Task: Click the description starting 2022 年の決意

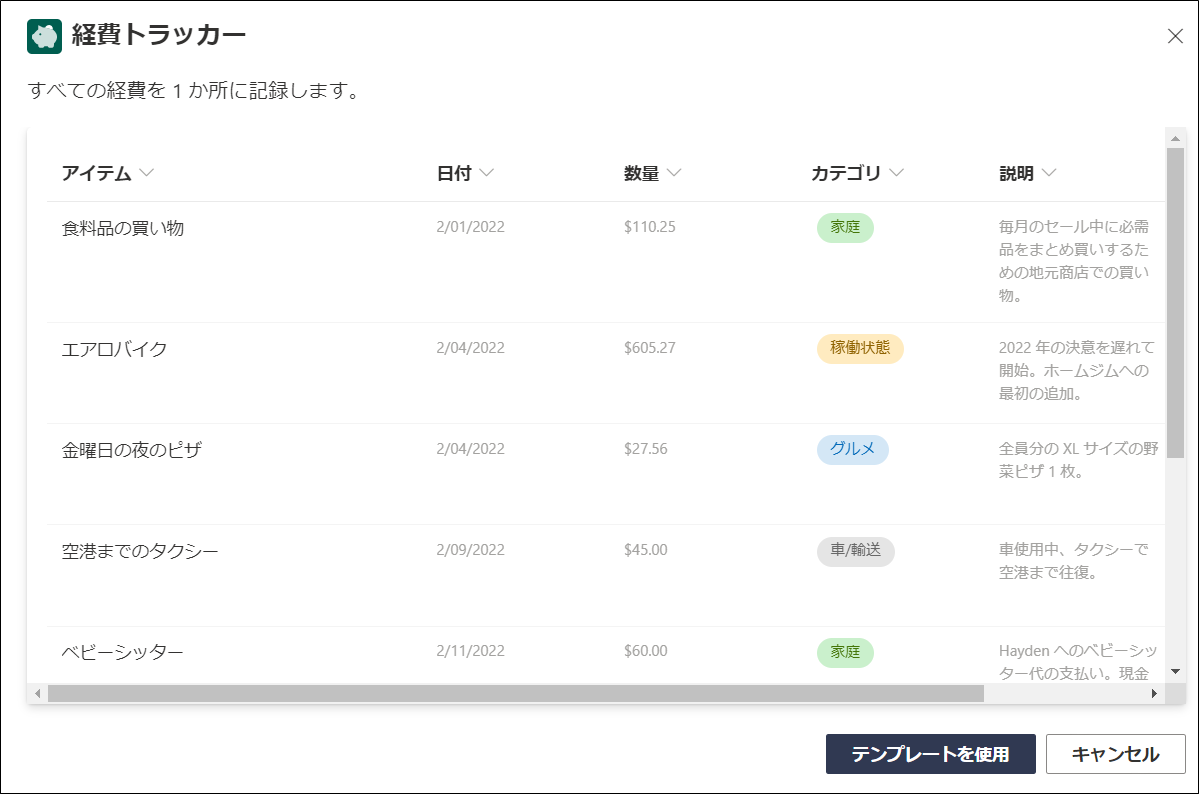Action: pyautogui.click(x=1077, y=370)
